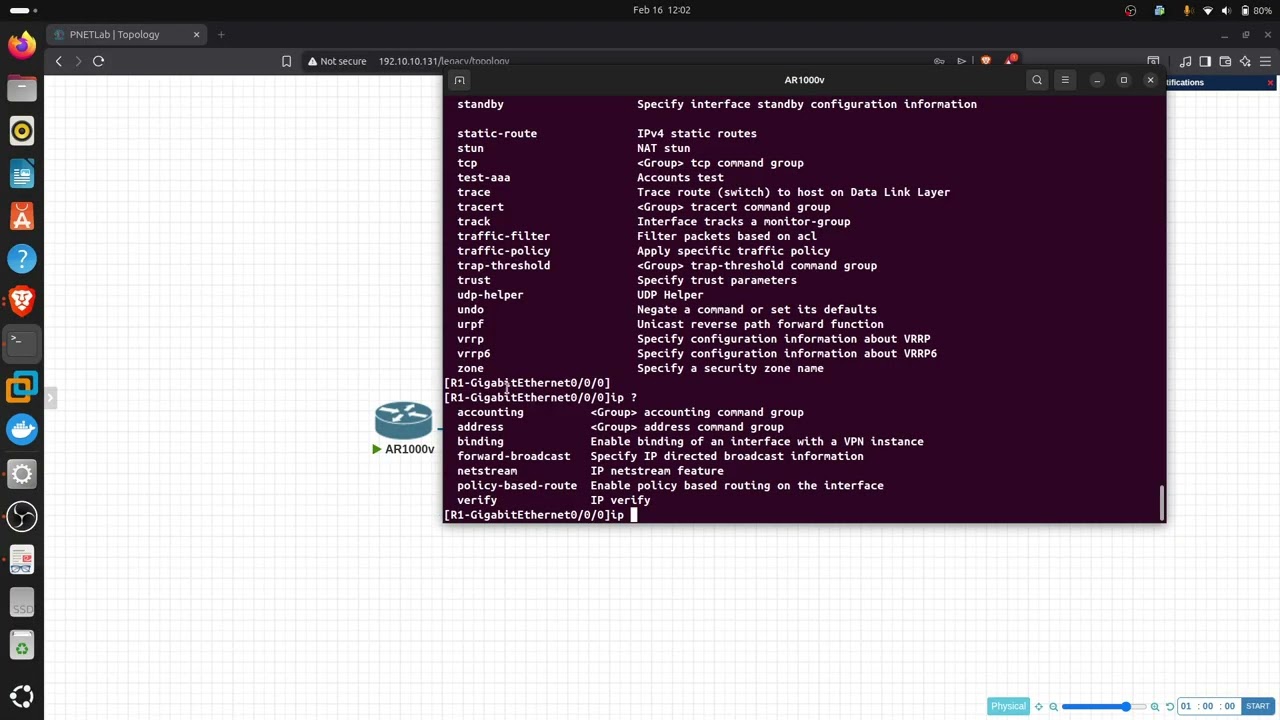Viewport: 1280px width, 720px height.
Task: Open the hamburger menu in AR1000v terminal
Action: tap(1065, 80)
